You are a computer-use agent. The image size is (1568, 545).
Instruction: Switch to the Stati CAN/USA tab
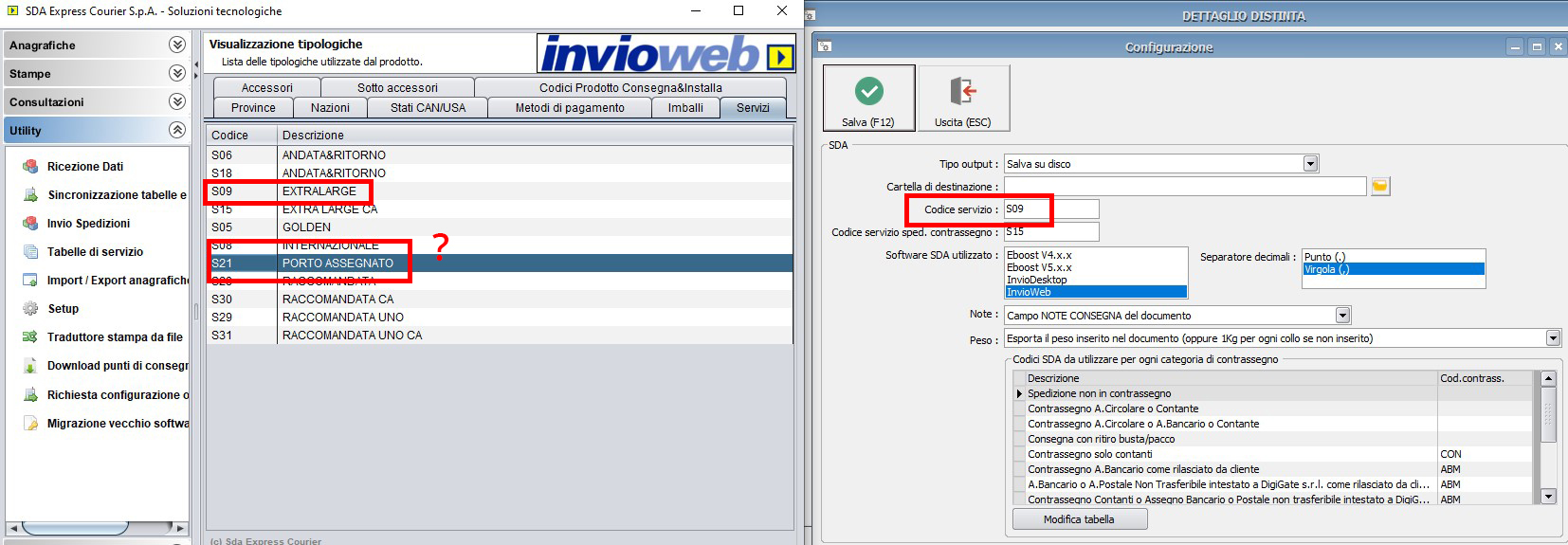428,108
